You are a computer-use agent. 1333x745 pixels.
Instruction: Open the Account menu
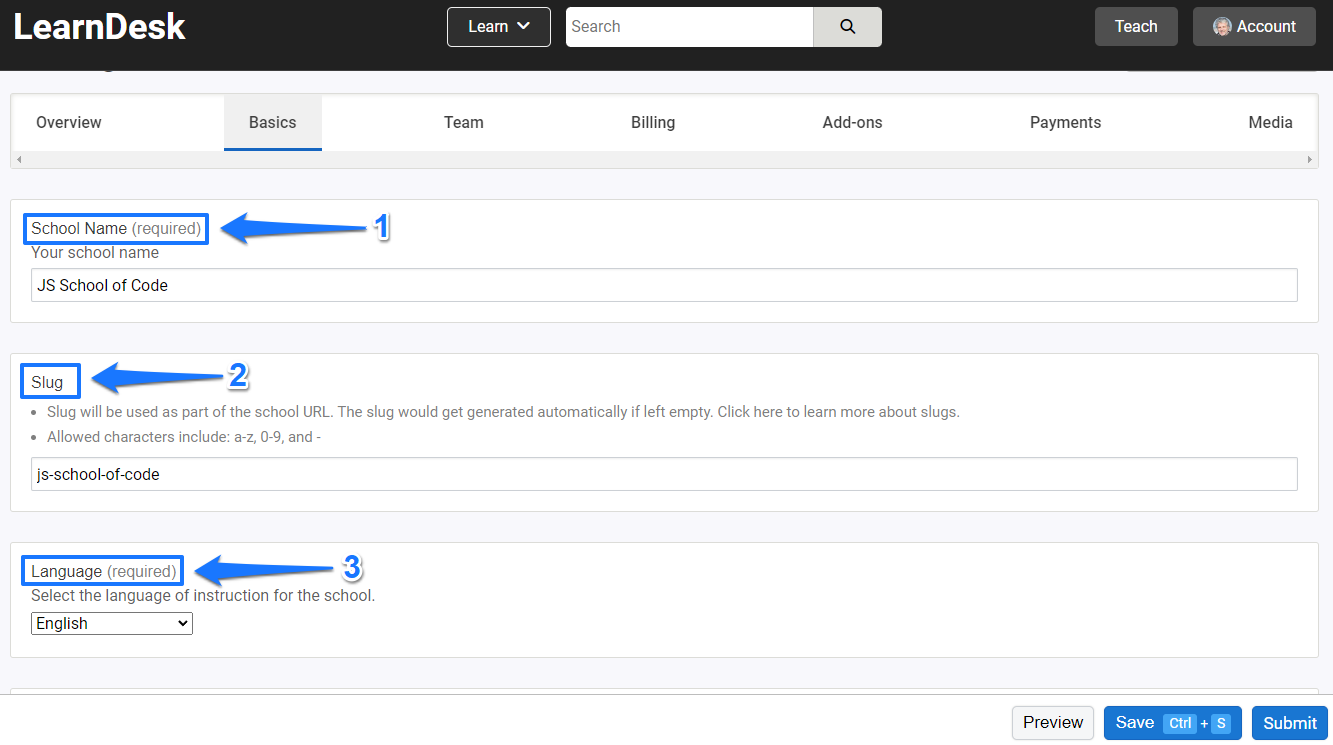(1254, 27)
